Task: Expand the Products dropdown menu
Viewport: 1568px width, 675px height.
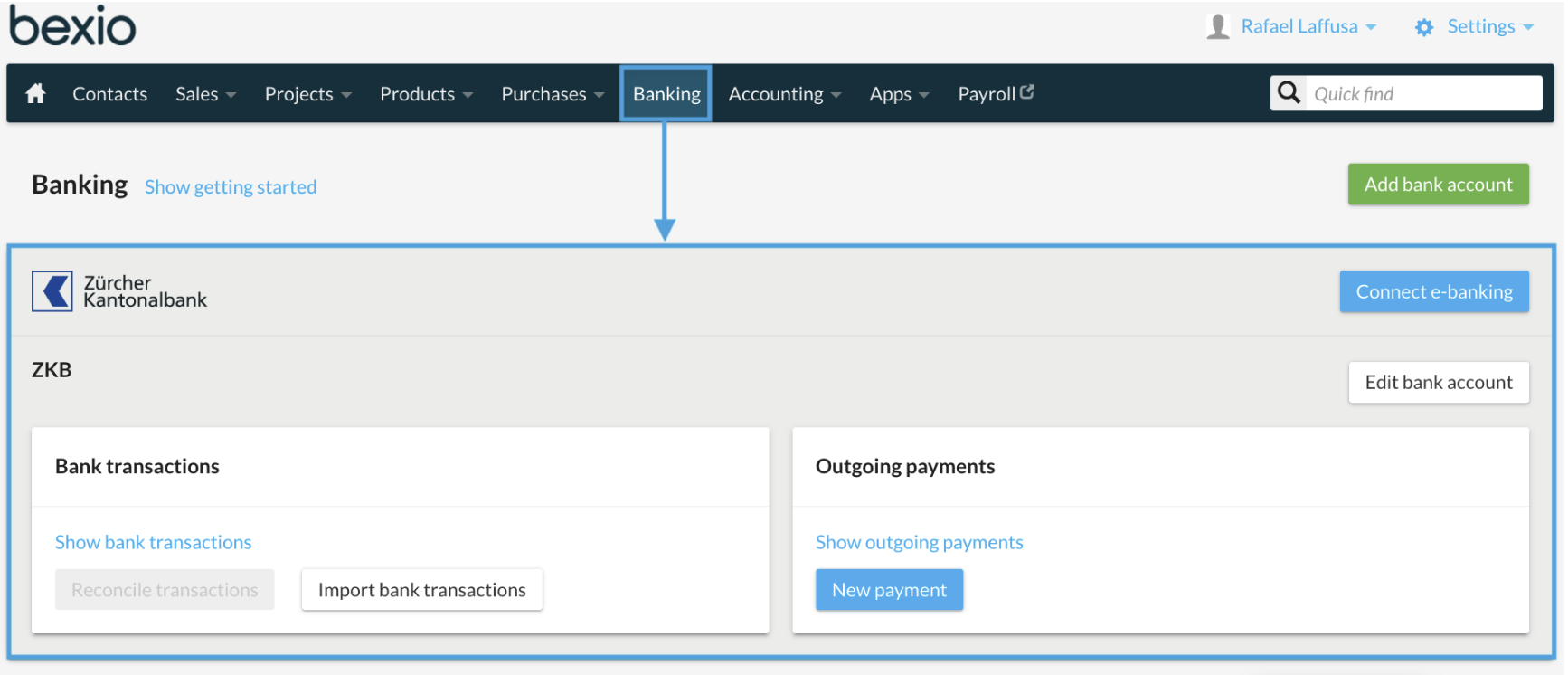Action: coord(426,94)
